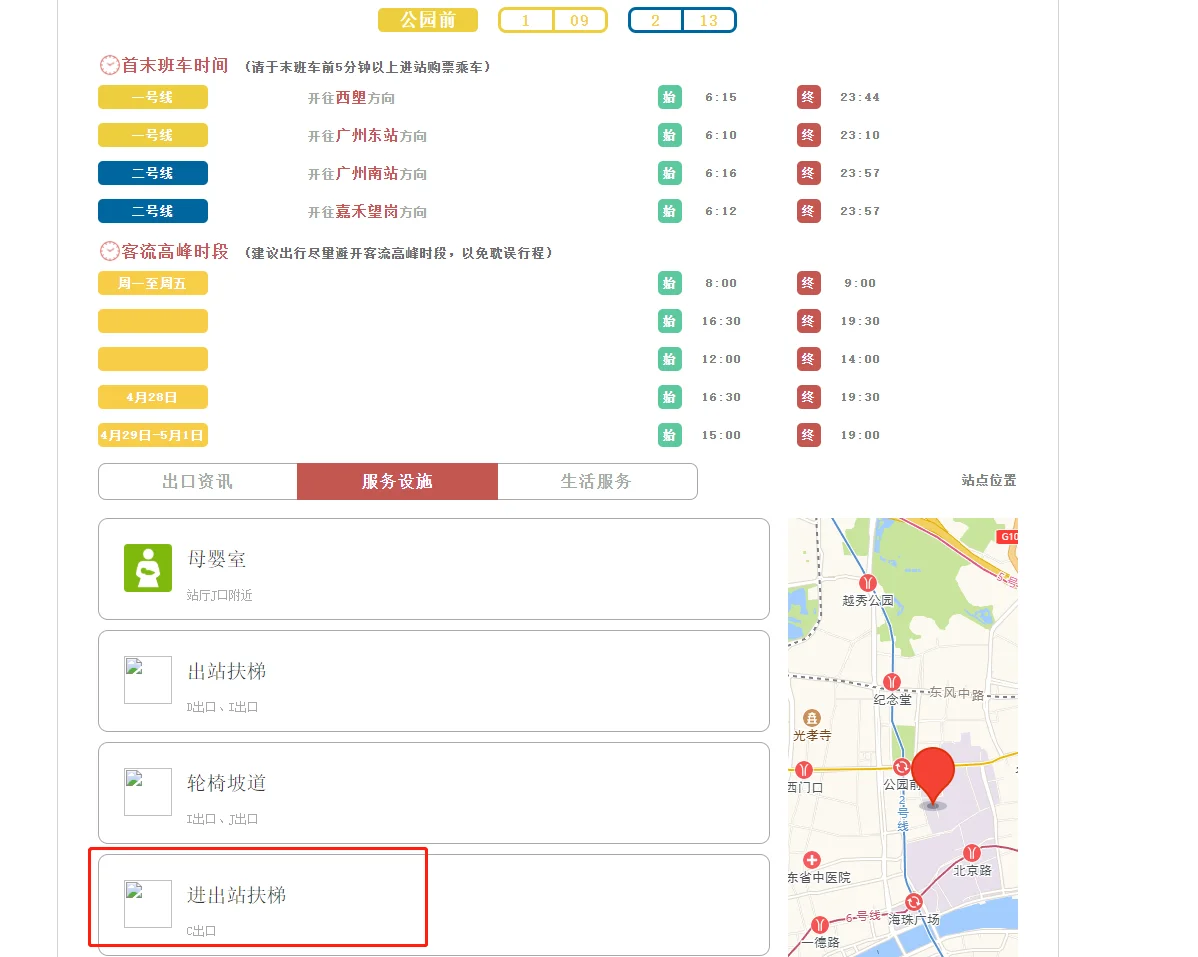This screenshot has height=957, width=1198.
Task: Open the 生活服务 tab
Action: pos(597,481)
